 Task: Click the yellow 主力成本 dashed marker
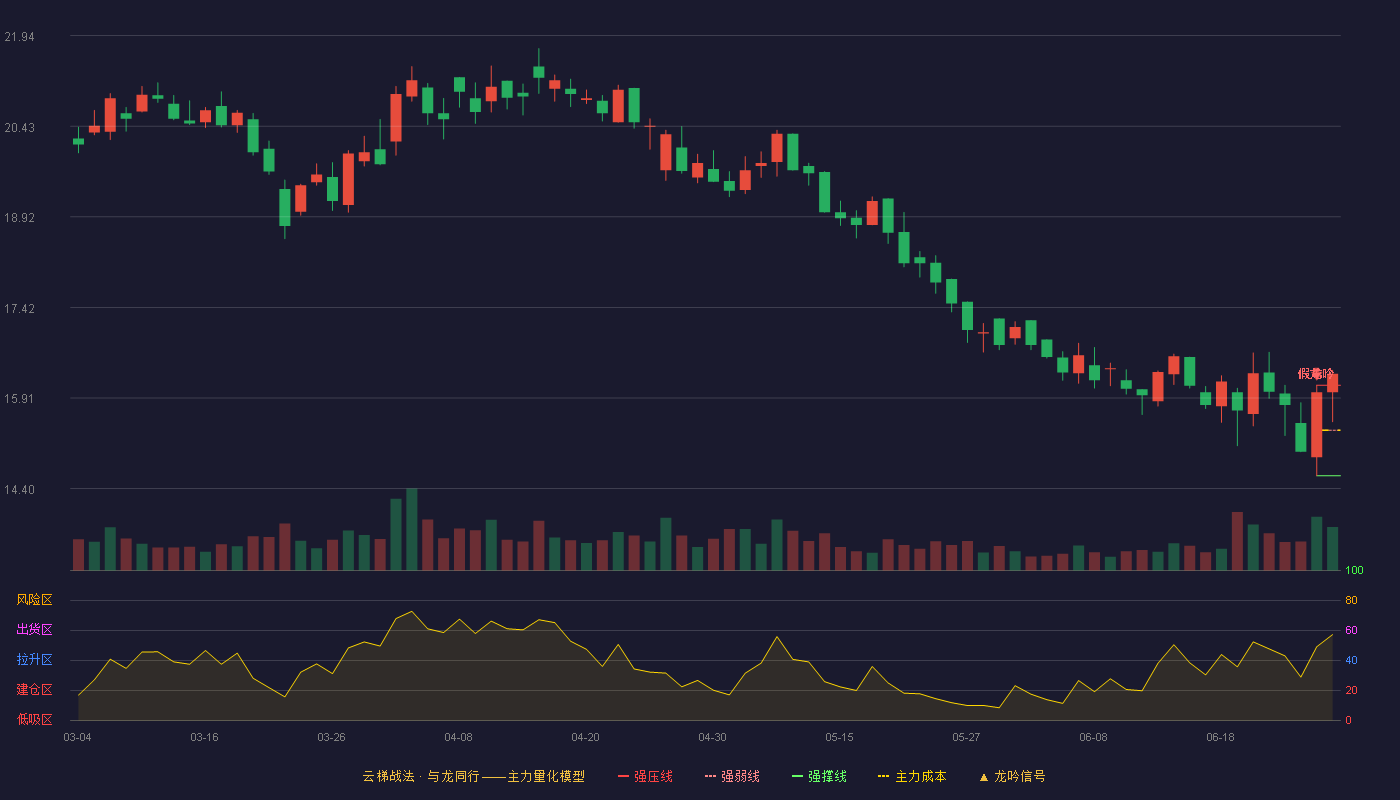[x=883, y=776]
